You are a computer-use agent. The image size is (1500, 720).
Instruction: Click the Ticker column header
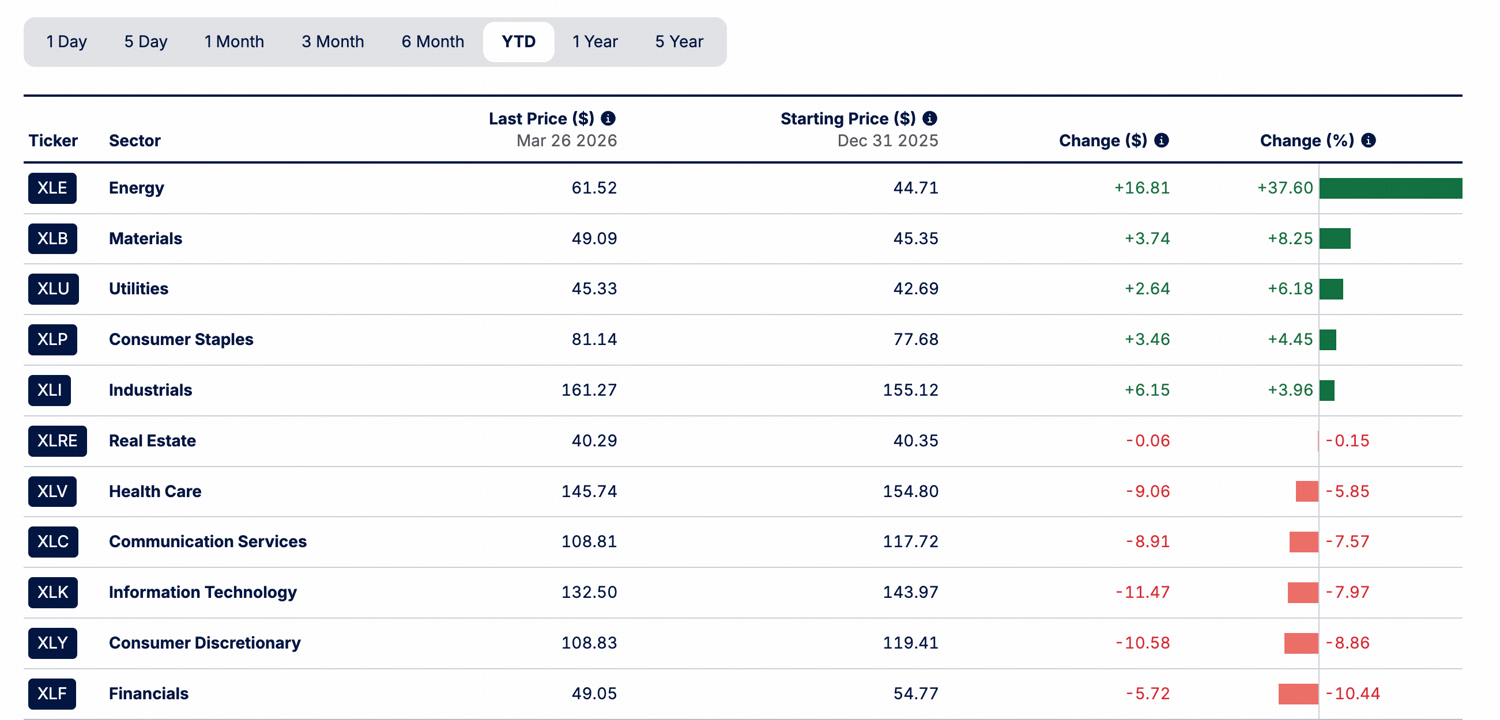53,141
